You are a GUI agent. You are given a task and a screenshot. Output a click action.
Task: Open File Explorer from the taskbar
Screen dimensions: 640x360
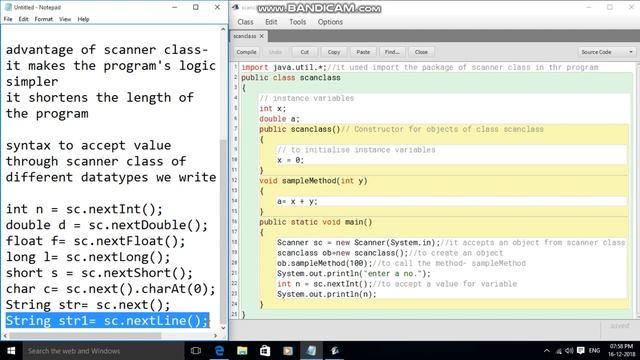pos(242,351)
